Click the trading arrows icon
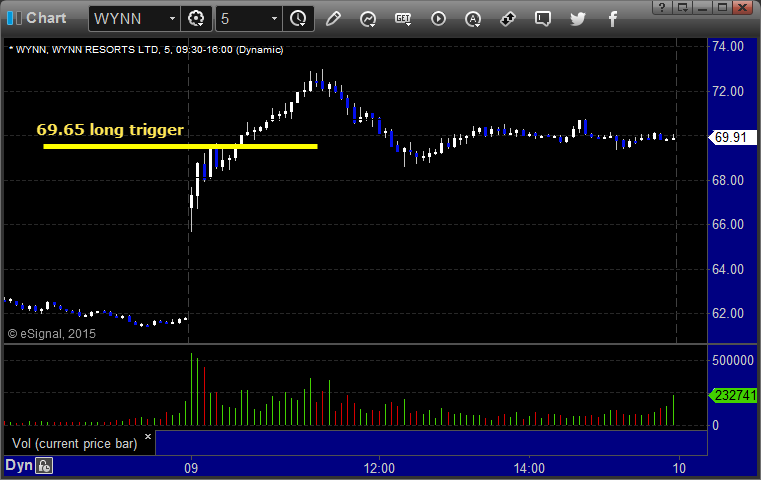 coord(508,19)
